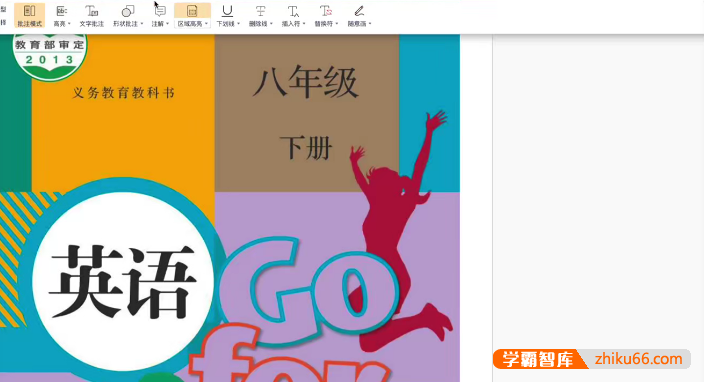Select the 随意画 freehand draw icon
The height and width of the screenshot is (382, 704).
click(359, 11)
